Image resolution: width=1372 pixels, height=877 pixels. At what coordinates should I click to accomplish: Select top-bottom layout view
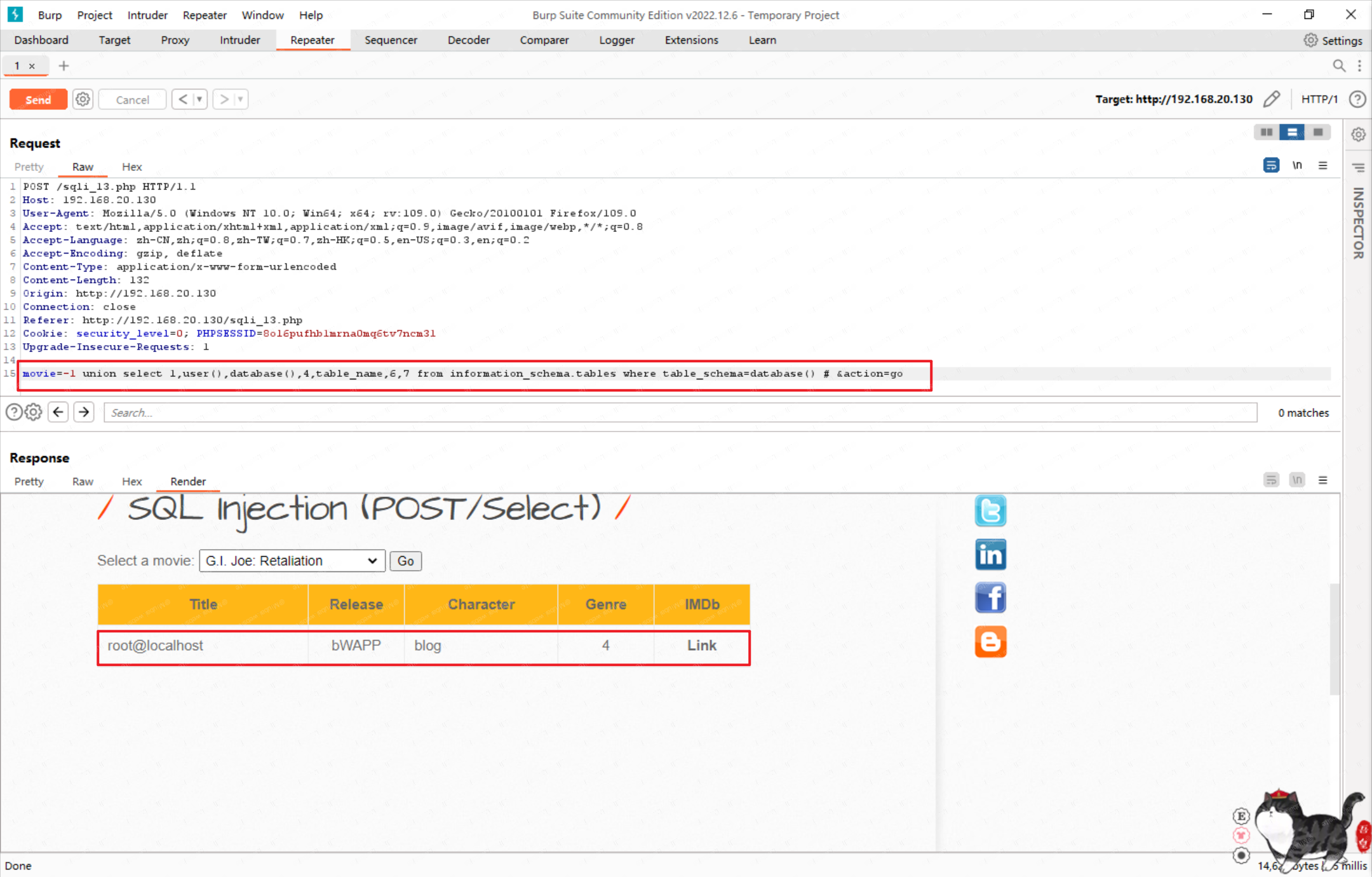pos(1292,132)
